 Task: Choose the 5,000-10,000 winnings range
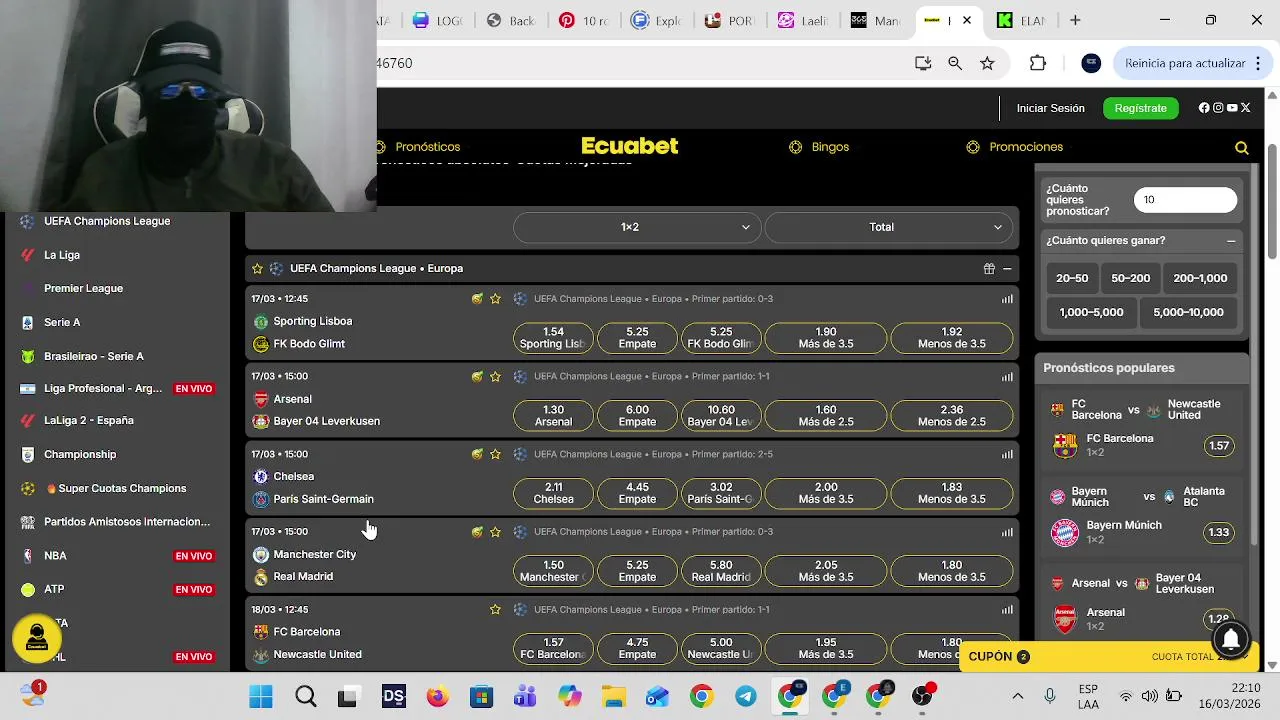click(x=1188, y=312)
